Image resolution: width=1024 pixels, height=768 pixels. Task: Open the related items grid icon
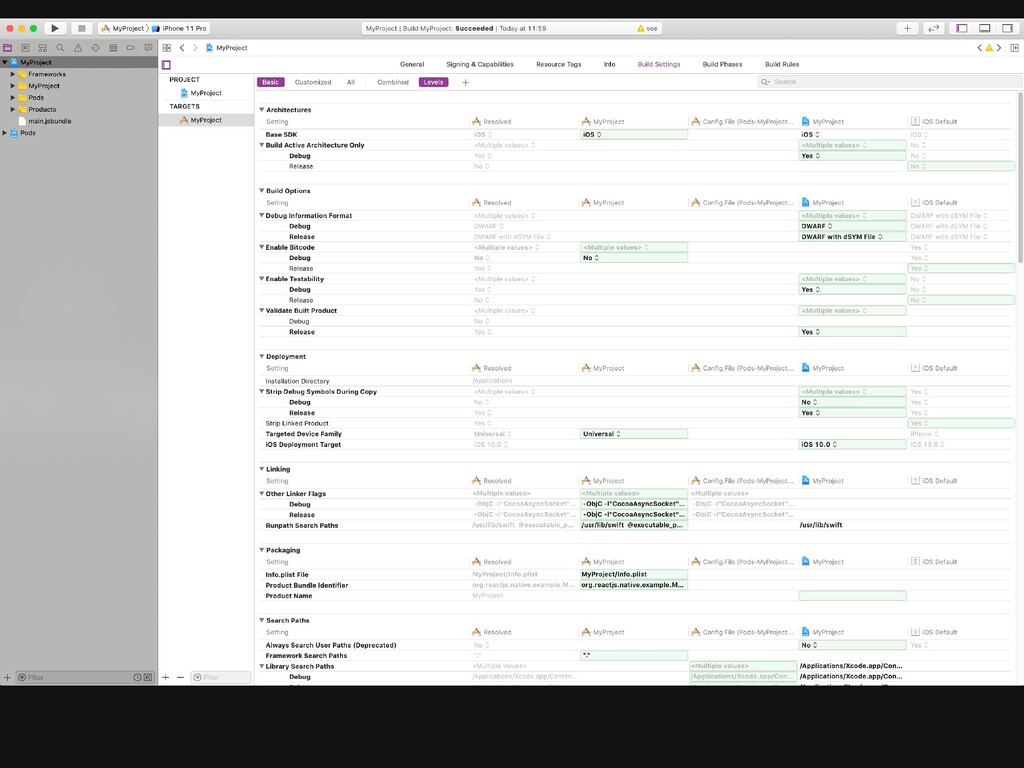point(167,48)
